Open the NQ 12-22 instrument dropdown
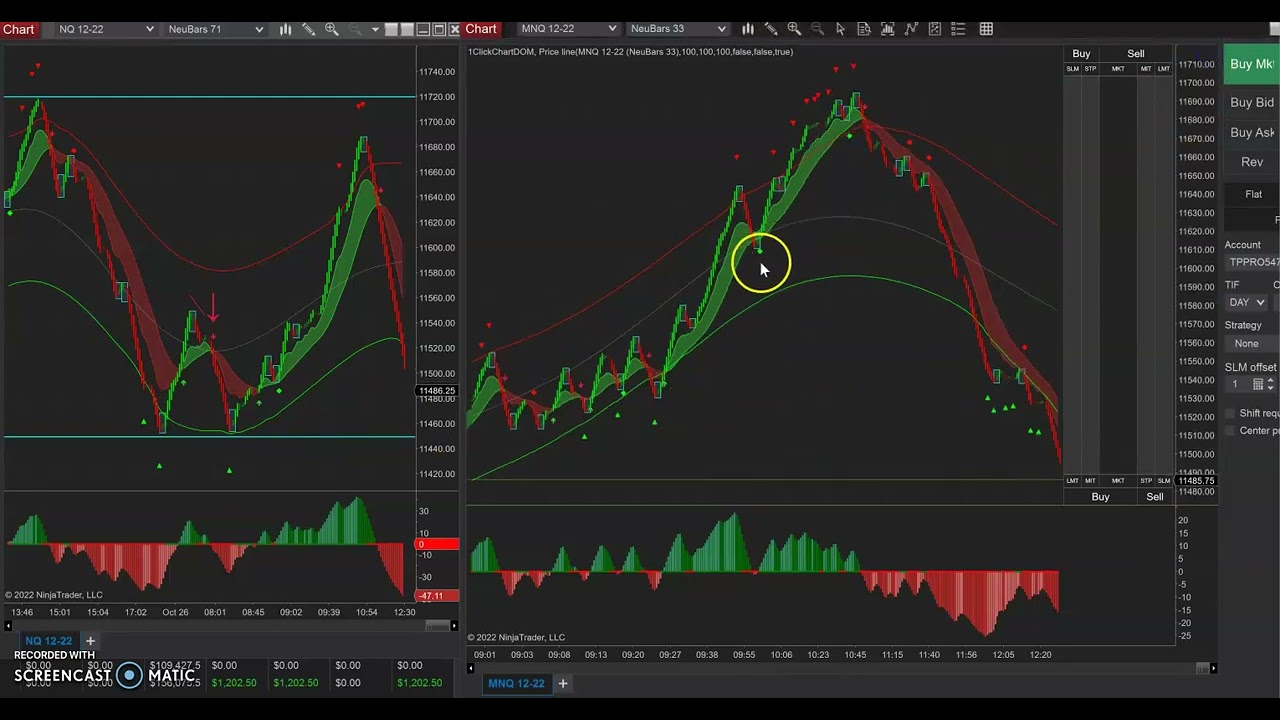The width and height of the screenshot is (1280, 720). [x=106, y=29]
